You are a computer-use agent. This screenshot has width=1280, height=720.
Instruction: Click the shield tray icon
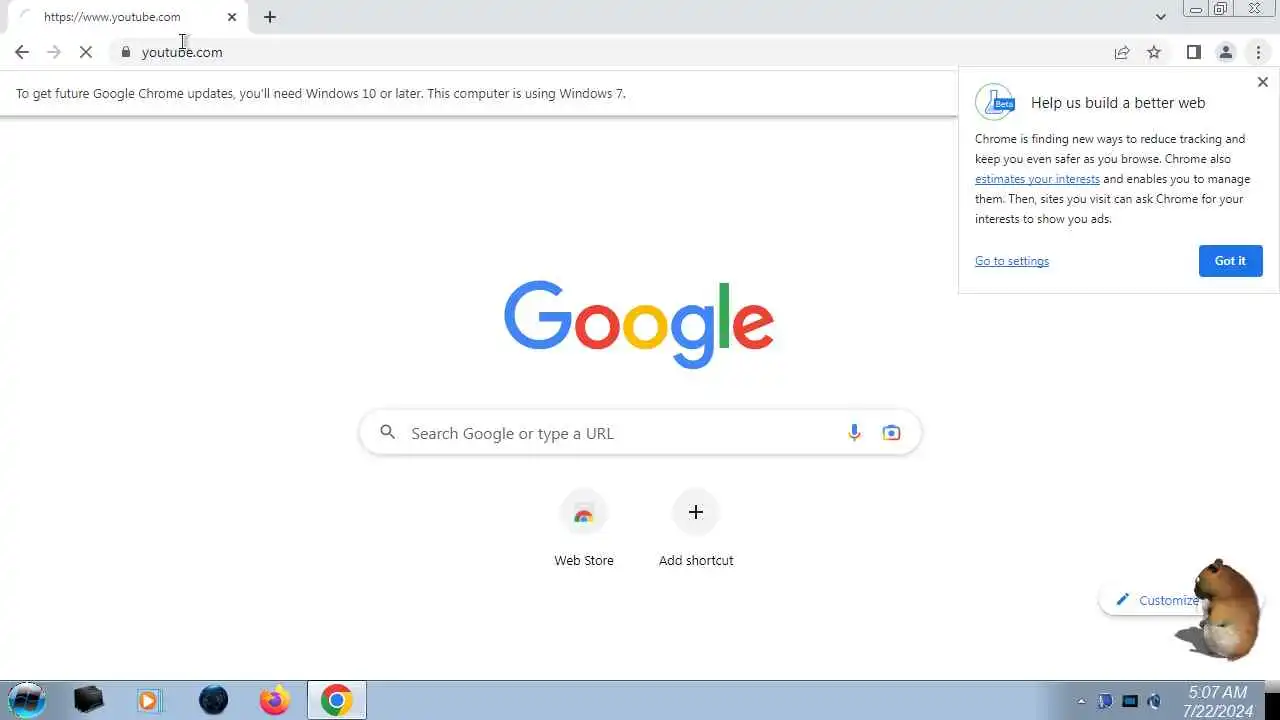[1105, 701]
